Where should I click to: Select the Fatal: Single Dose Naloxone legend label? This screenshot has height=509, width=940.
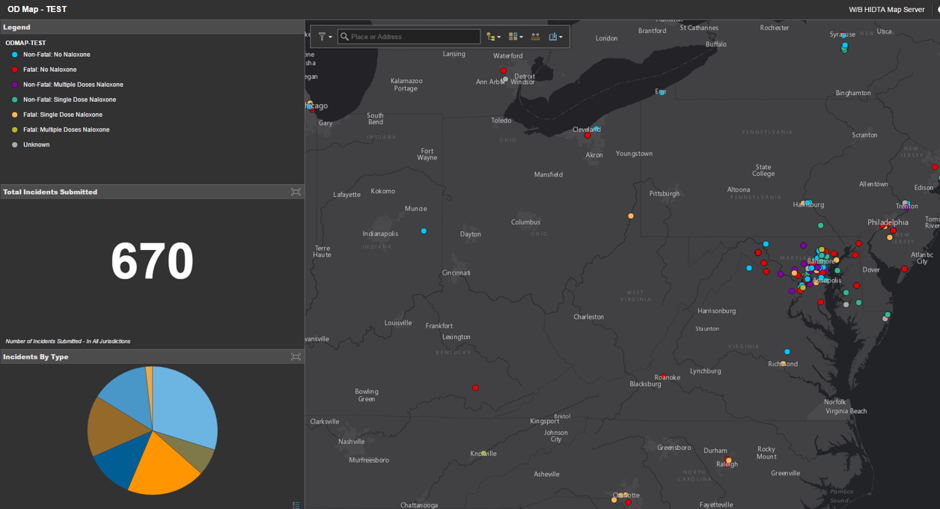[x=63, y=115]
